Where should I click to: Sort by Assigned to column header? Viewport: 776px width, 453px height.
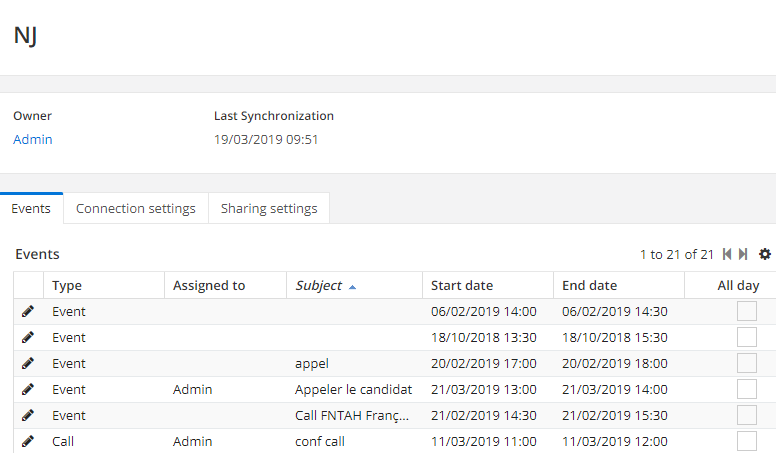click(209, 286)
